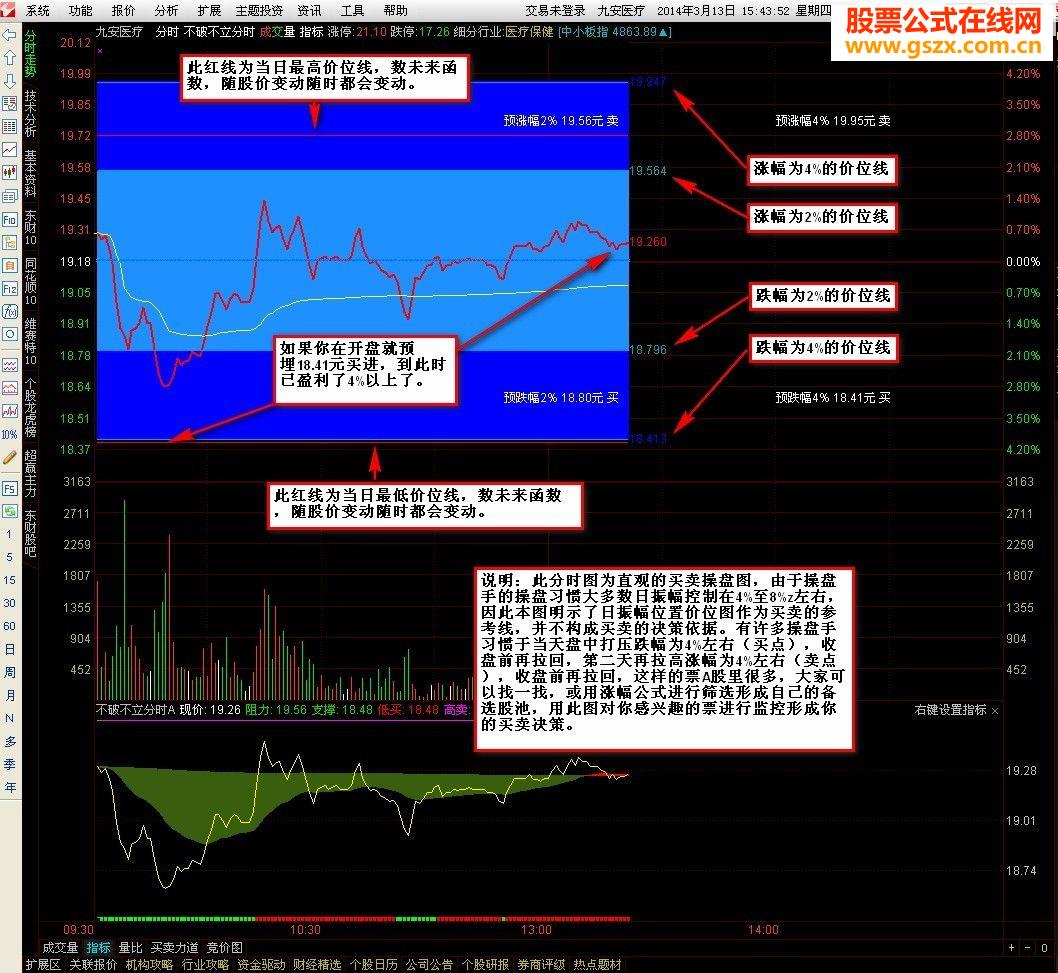
Task: Open the 系统 menu
Action: pos(38,11)
